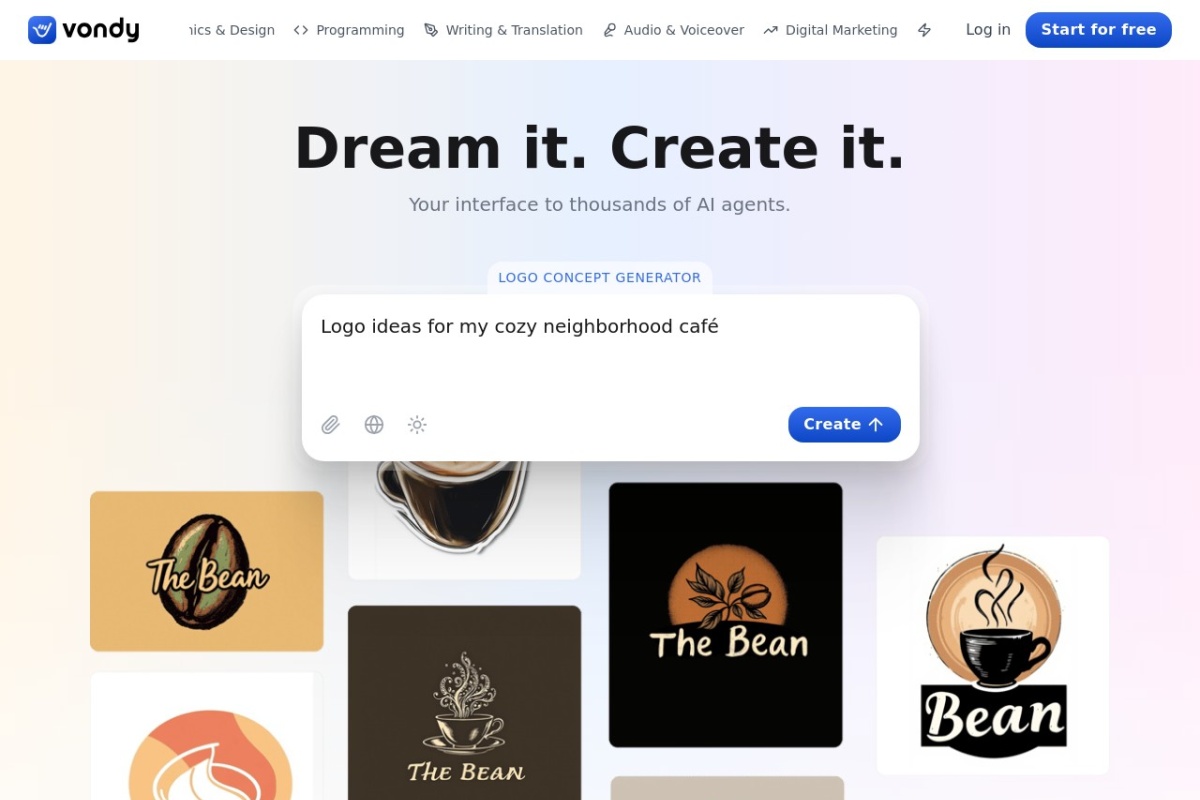The width and height of the screenshot is (1200, 800).
Task: Click the Start for free button
Action: (1098, 30)
